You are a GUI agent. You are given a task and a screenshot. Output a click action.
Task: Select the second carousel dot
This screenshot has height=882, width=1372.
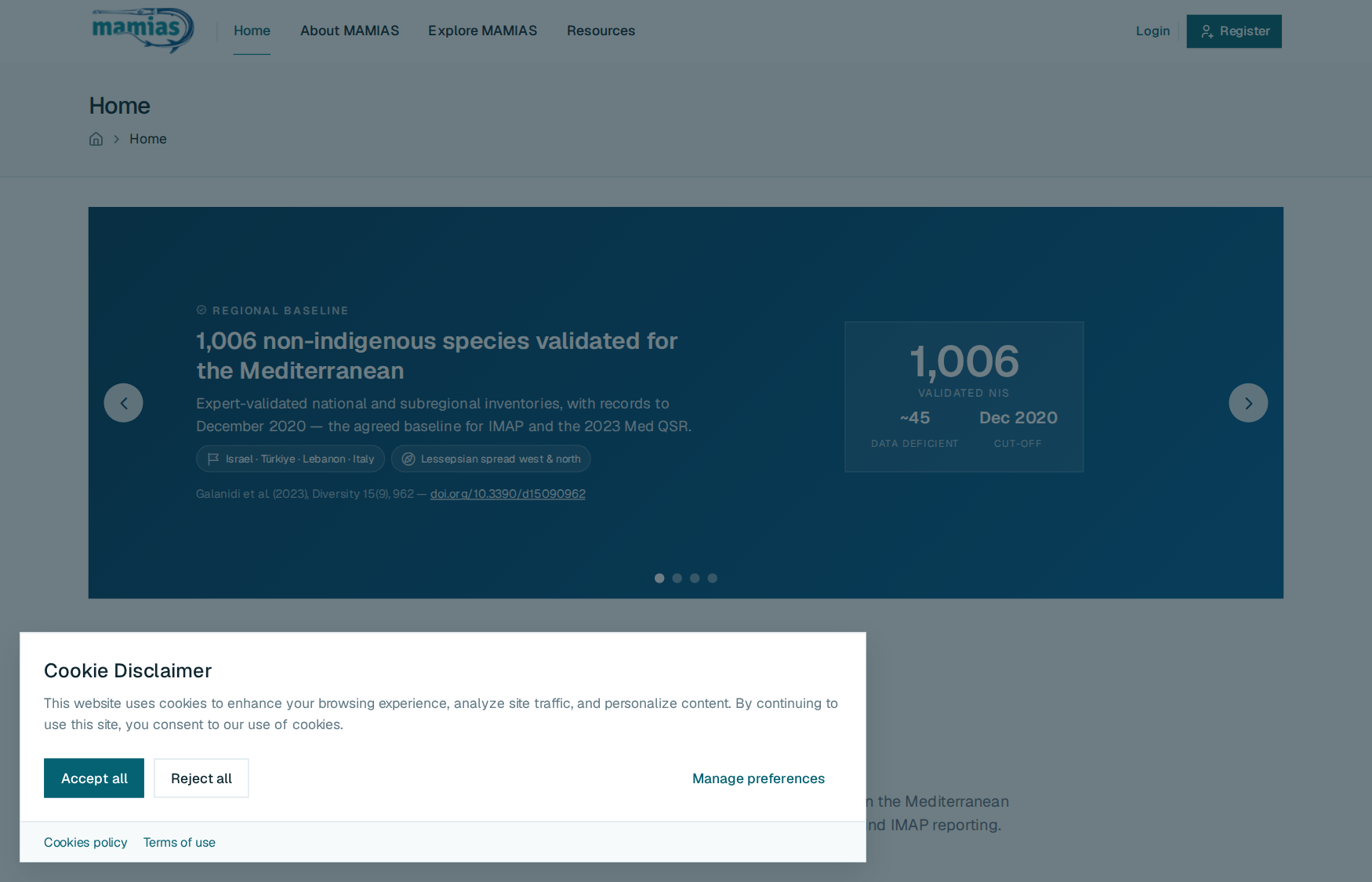[677, 579]
